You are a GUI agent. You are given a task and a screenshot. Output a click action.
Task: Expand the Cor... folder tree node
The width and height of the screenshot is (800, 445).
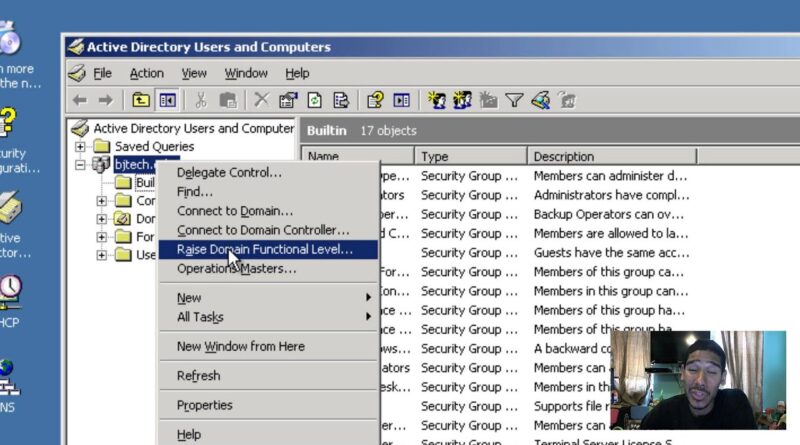click(102, 201)
